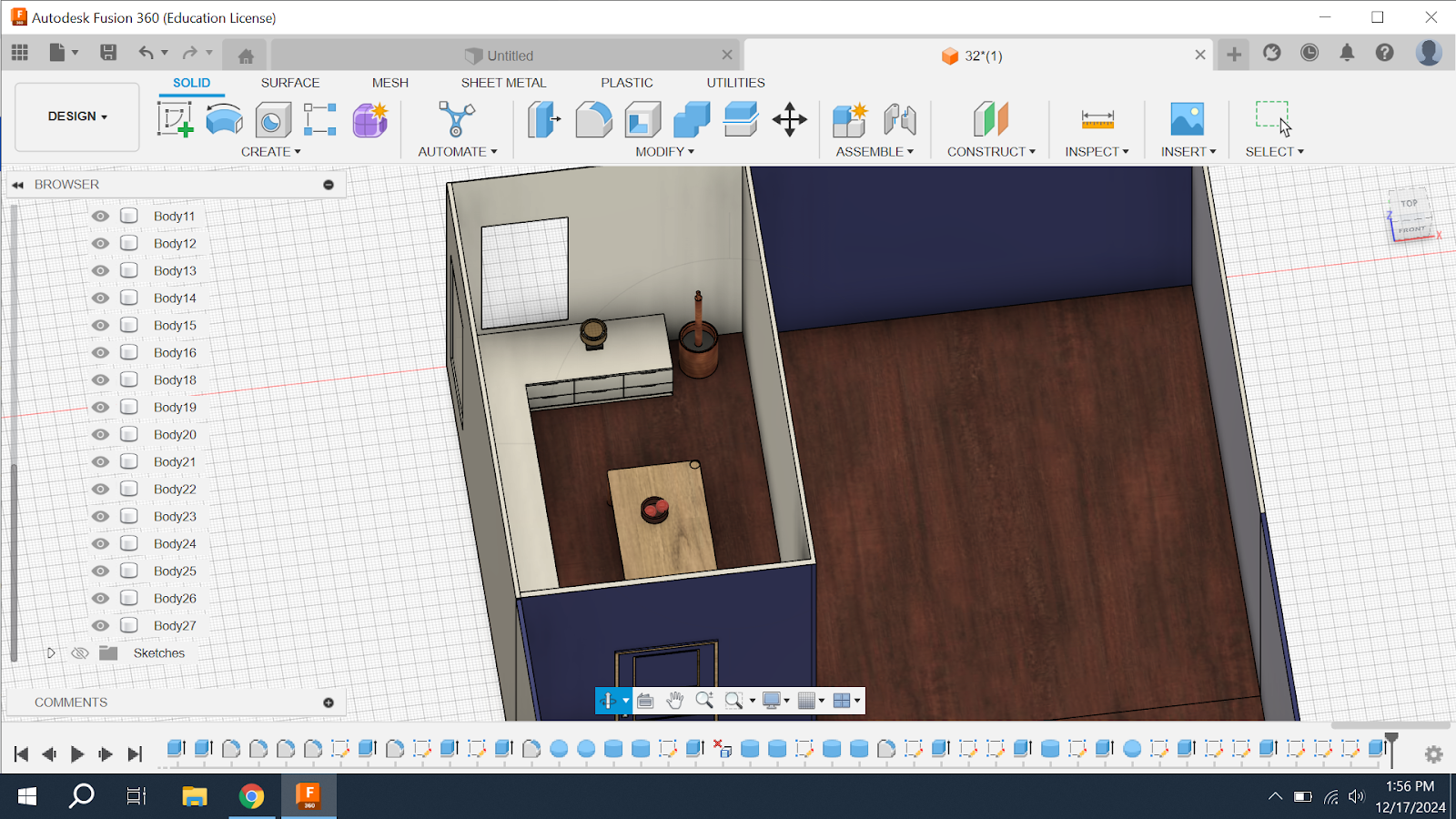
Task: Select the Move/Copy tool
Action: pyautogui.click(x=790, y=119)
